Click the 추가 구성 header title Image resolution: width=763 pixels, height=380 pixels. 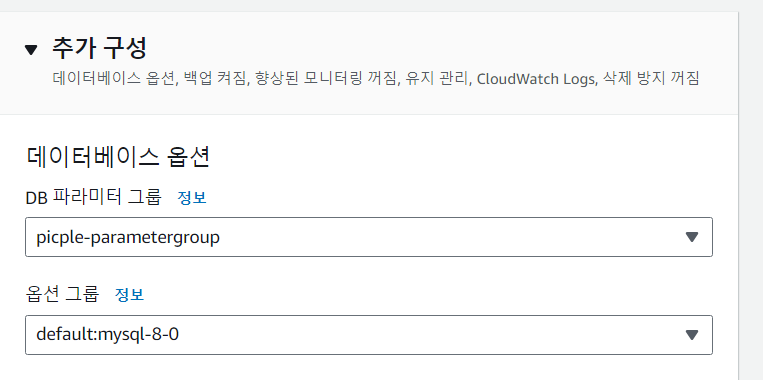tap(99, 48)
